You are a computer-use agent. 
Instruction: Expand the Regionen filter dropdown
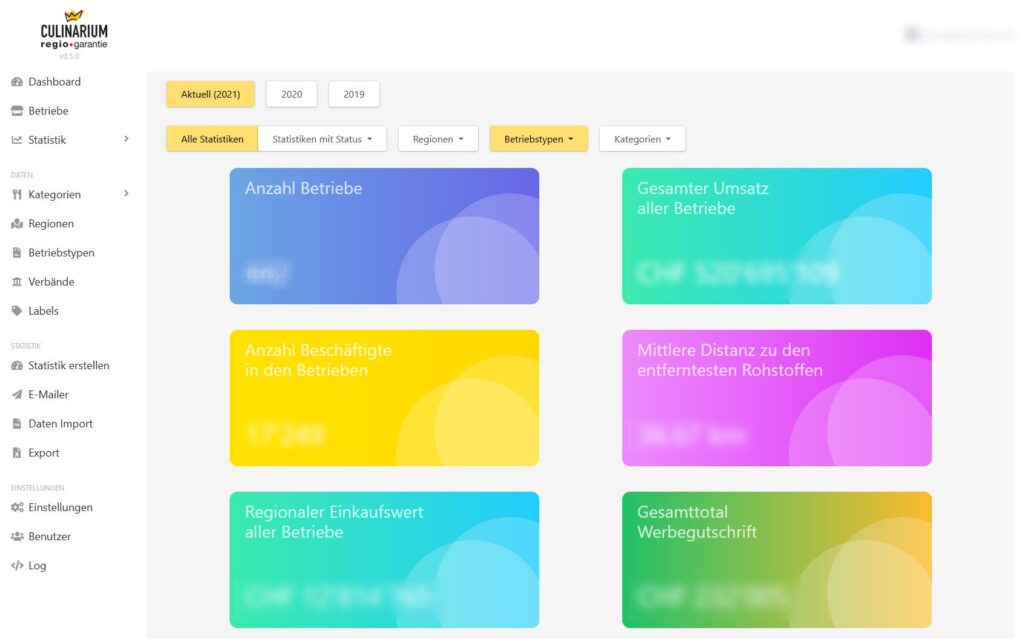point(438,139)
